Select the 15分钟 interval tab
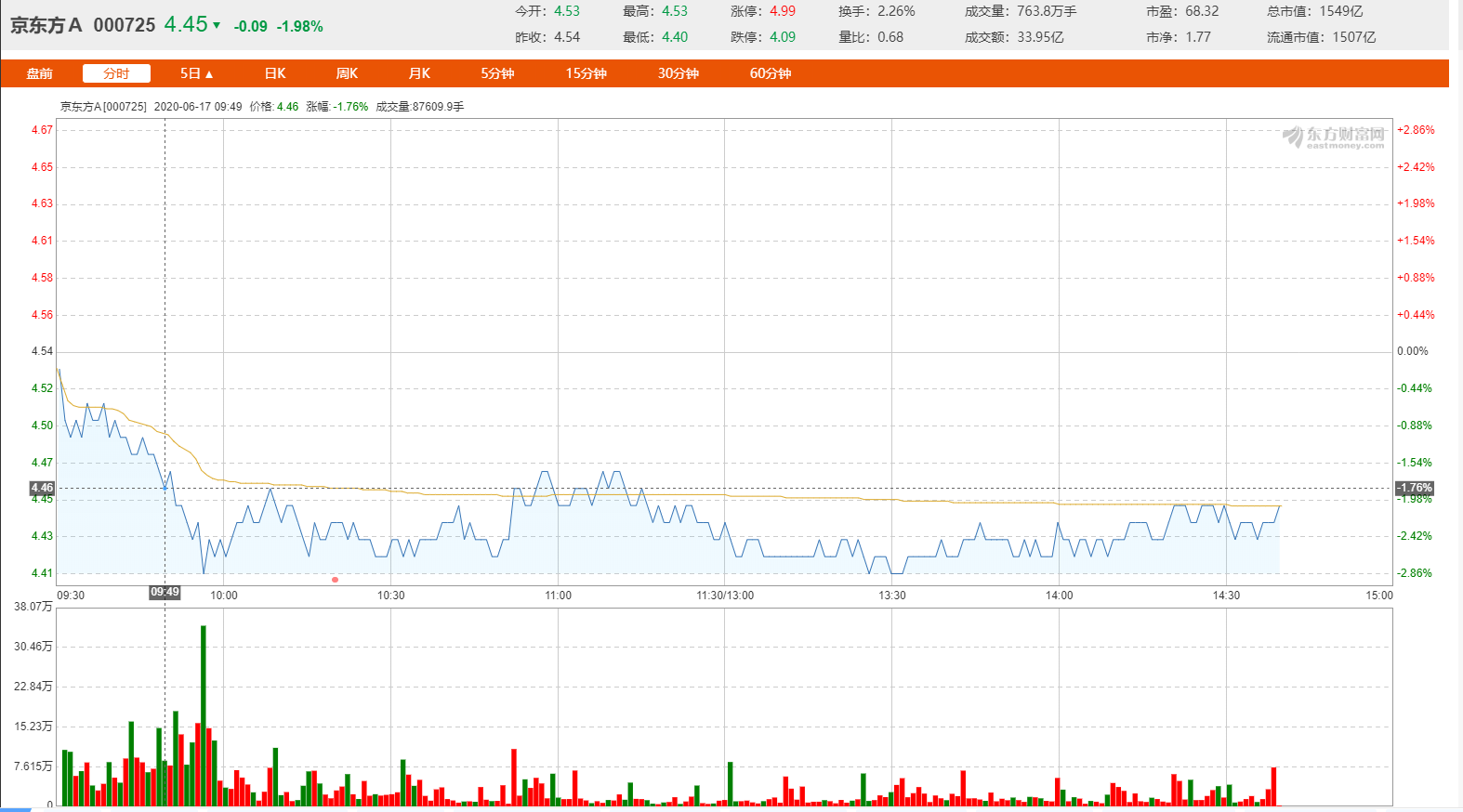This screenshot has width=1463, height=812. pyautogui.click(x=586, y=73)
